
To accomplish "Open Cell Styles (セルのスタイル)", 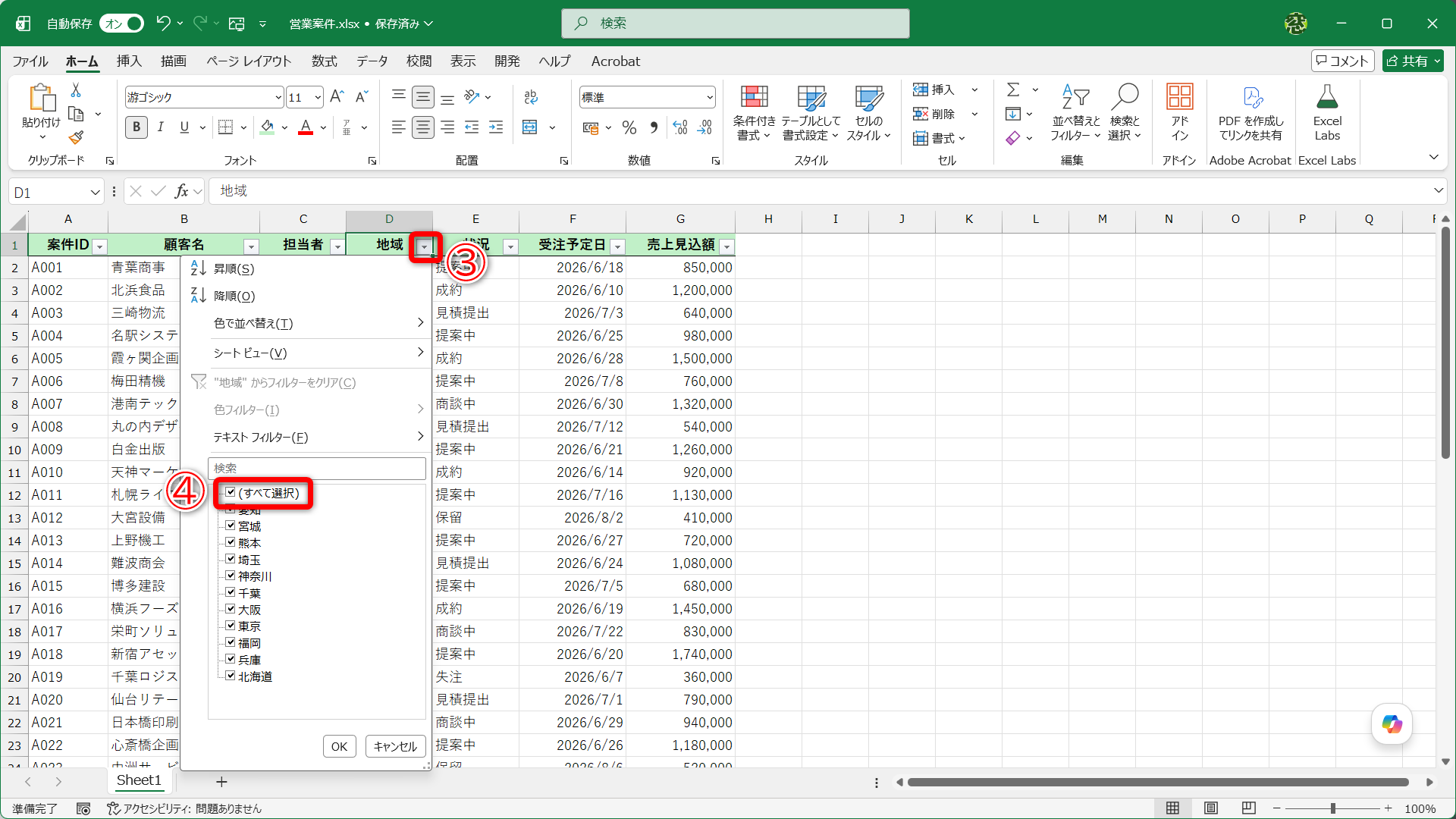I will pos(868,113).
